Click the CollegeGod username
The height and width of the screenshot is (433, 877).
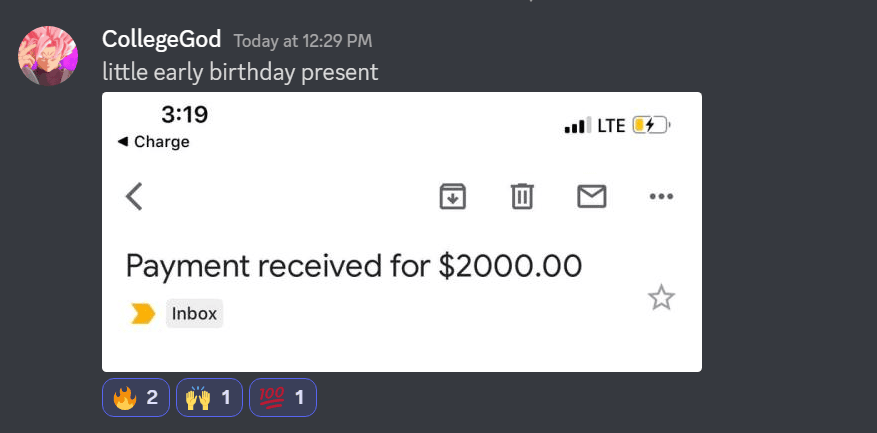tap(161, 40)
